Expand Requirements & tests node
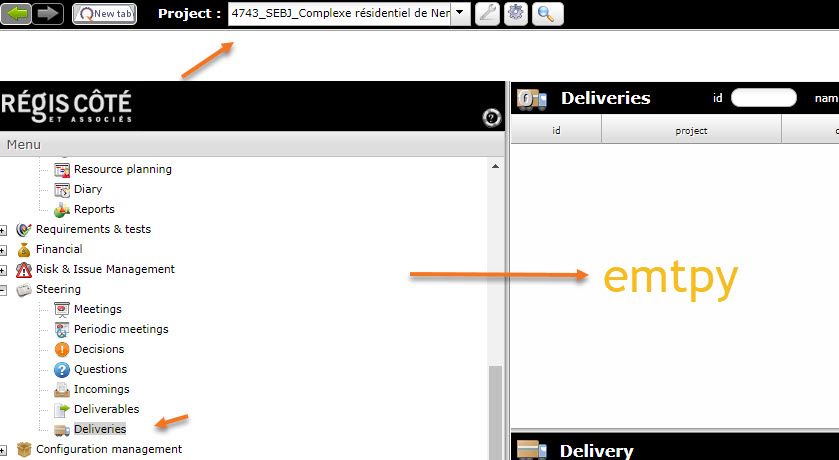The image size is (839, 460). coord(3,231)
